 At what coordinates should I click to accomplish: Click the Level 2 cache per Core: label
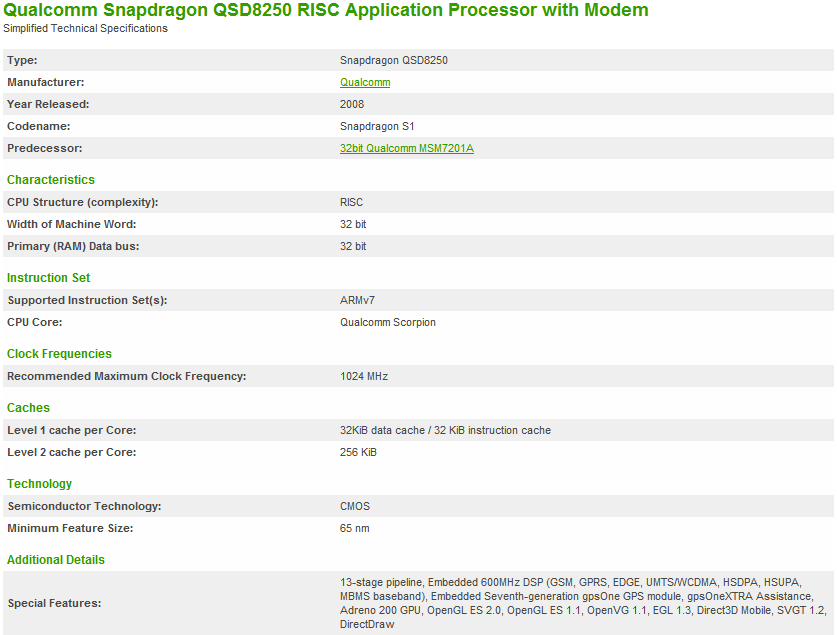(72, 452)
